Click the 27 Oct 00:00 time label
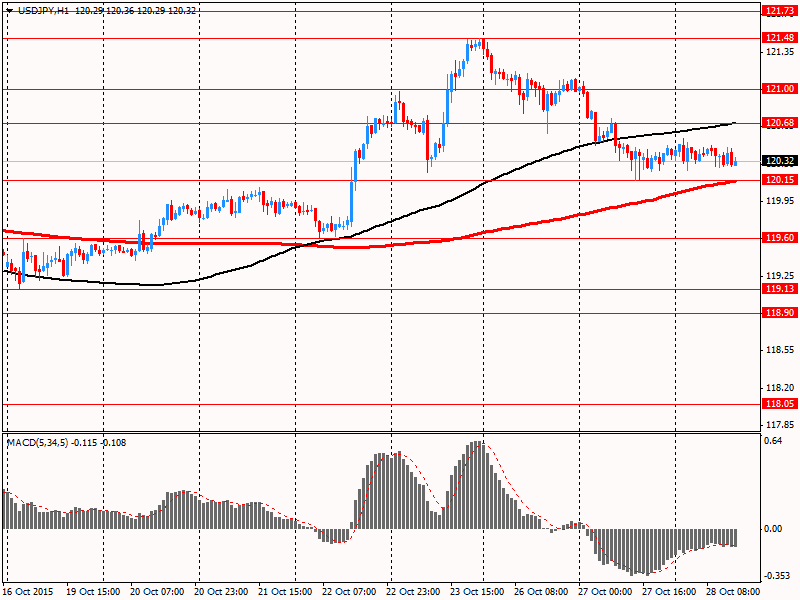 605,592
